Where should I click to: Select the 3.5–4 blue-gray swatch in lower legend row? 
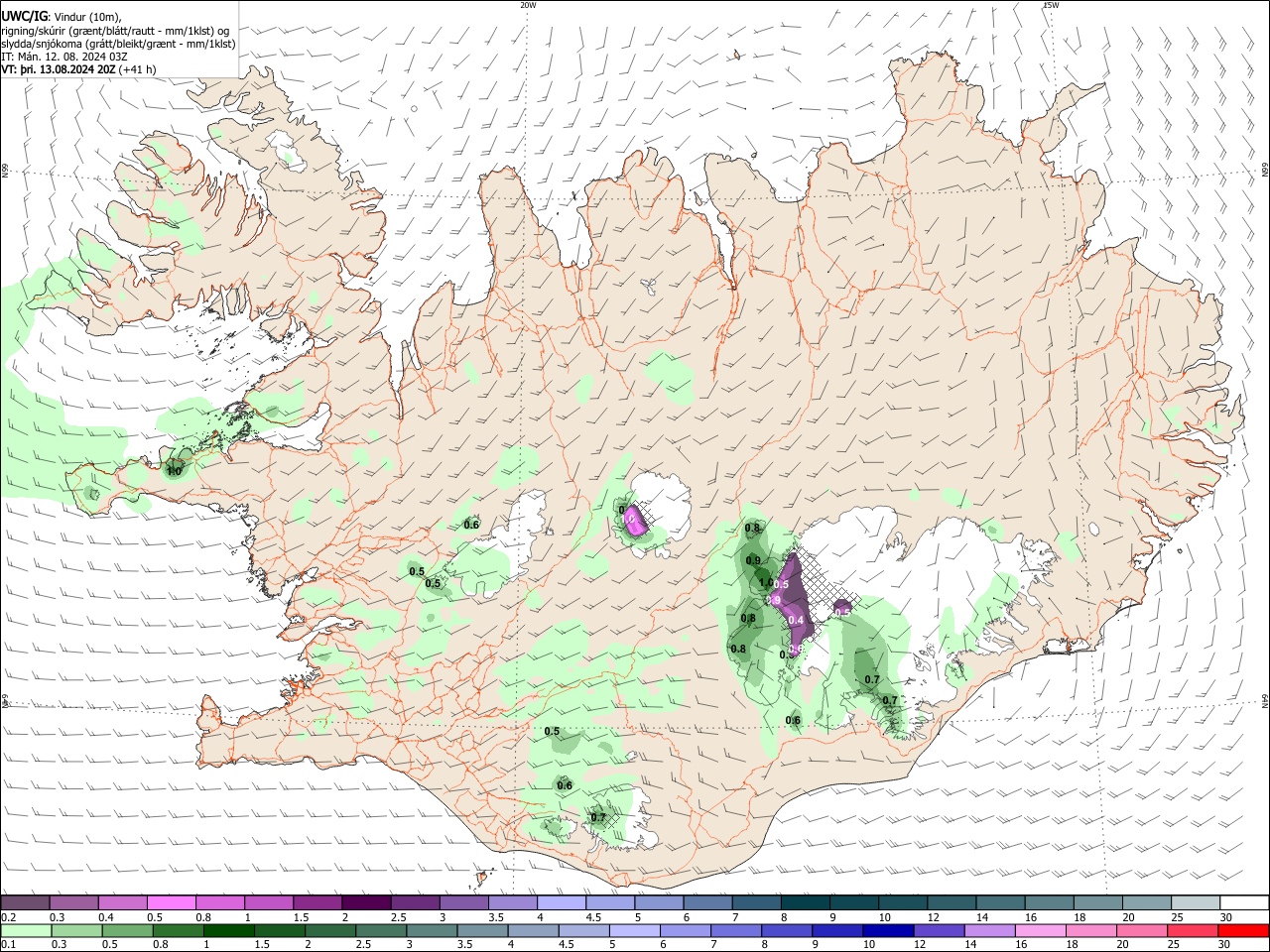[481, 931]
